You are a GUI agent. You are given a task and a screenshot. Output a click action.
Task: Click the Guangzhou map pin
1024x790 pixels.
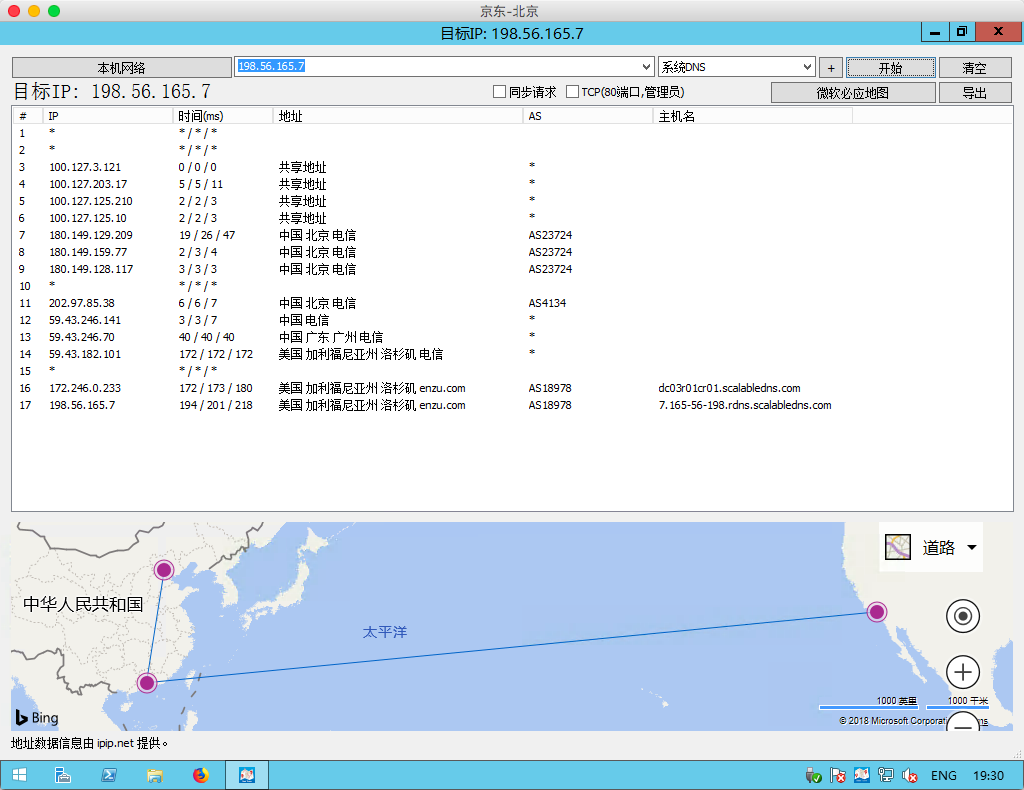point(147,683)
